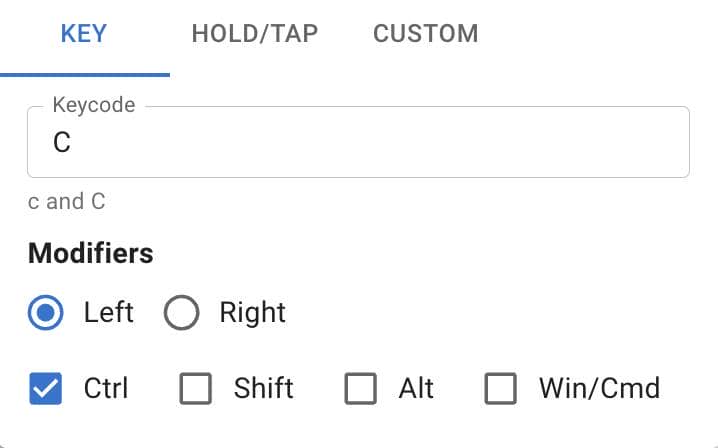Focus the Keycode input field
This screenshot has height=448, width=718.
(358, 142)
